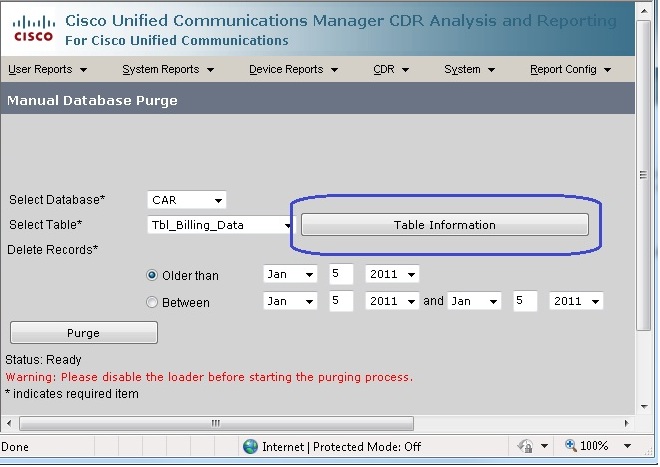The width and height of the screenshot is (660, 467).
Task: Open the User Reports menu
Action: 47,69
